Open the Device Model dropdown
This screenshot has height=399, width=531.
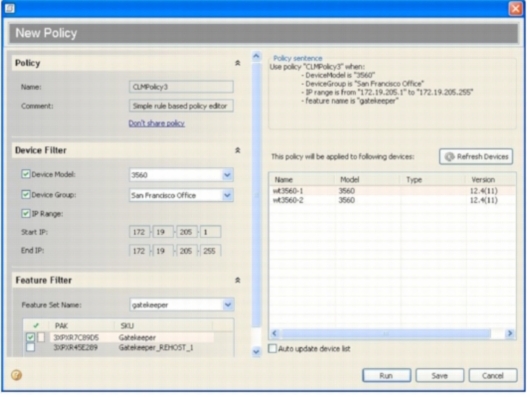pos(227,175)
